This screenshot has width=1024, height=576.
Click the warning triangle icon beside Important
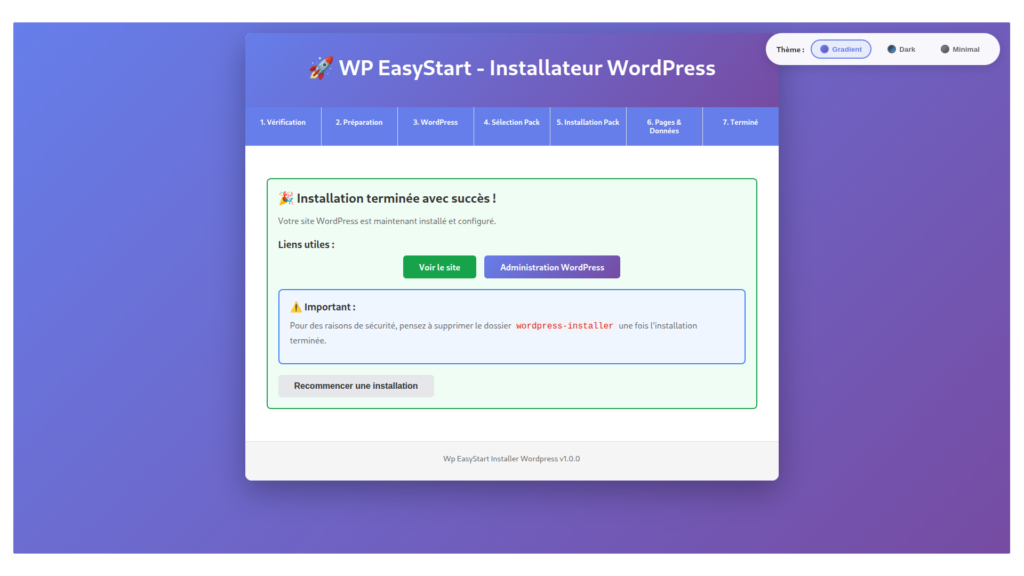click(x=296, y=307)
